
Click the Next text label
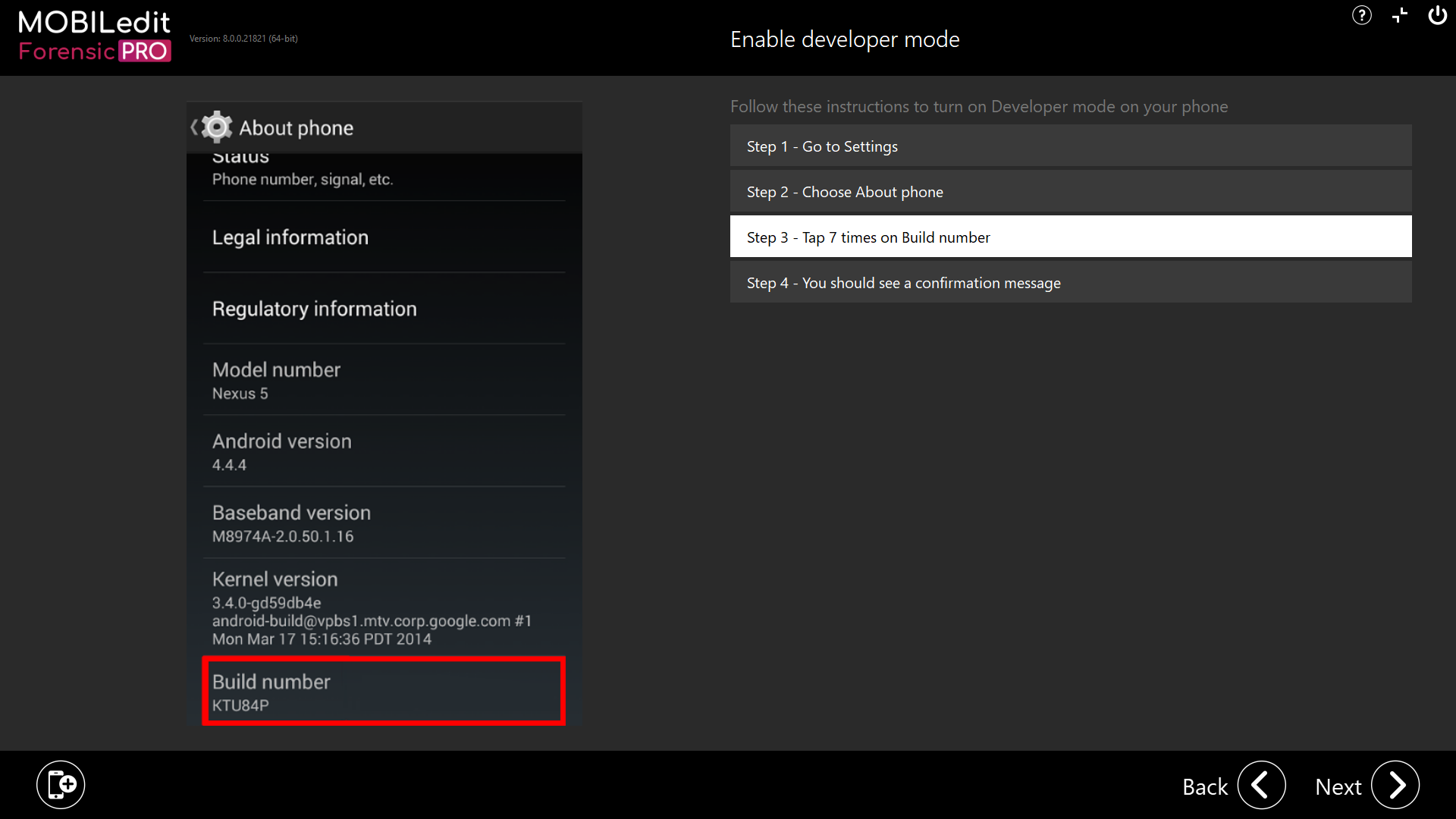click(1338, 787)
